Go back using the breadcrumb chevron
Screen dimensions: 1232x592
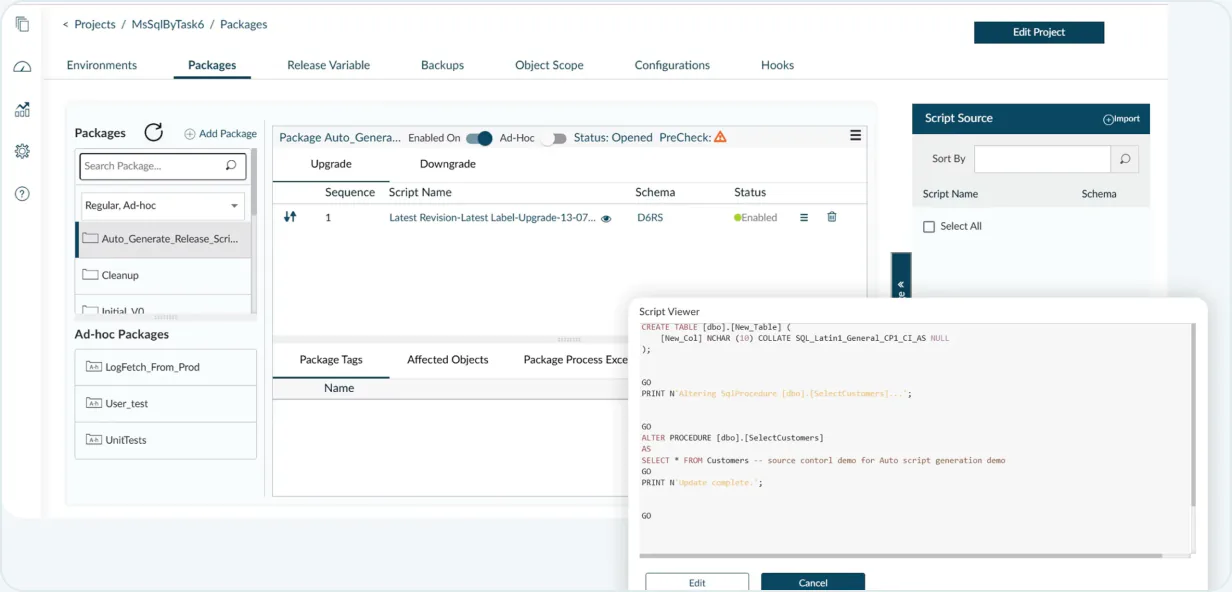point(66,24)
